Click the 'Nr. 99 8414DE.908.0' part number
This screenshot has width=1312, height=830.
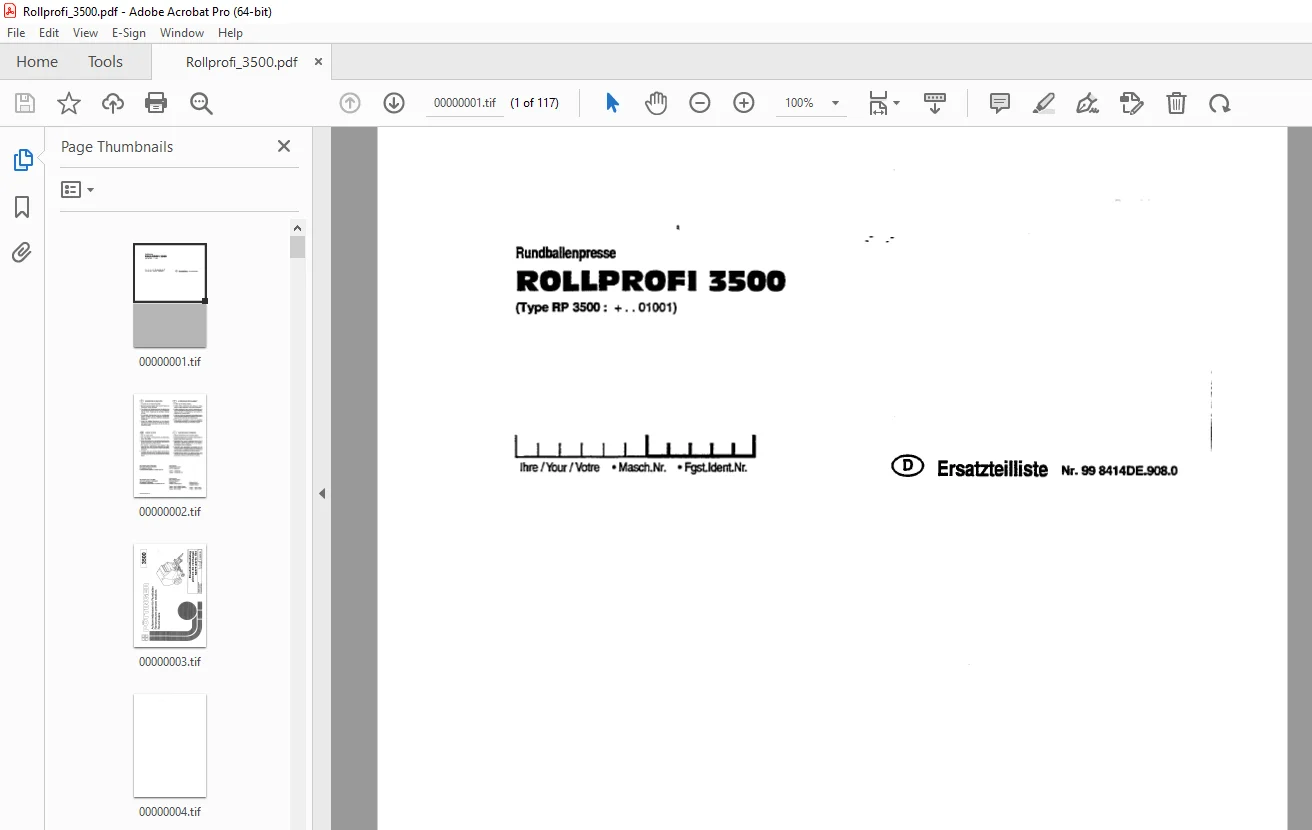[x=1119, y=470]
